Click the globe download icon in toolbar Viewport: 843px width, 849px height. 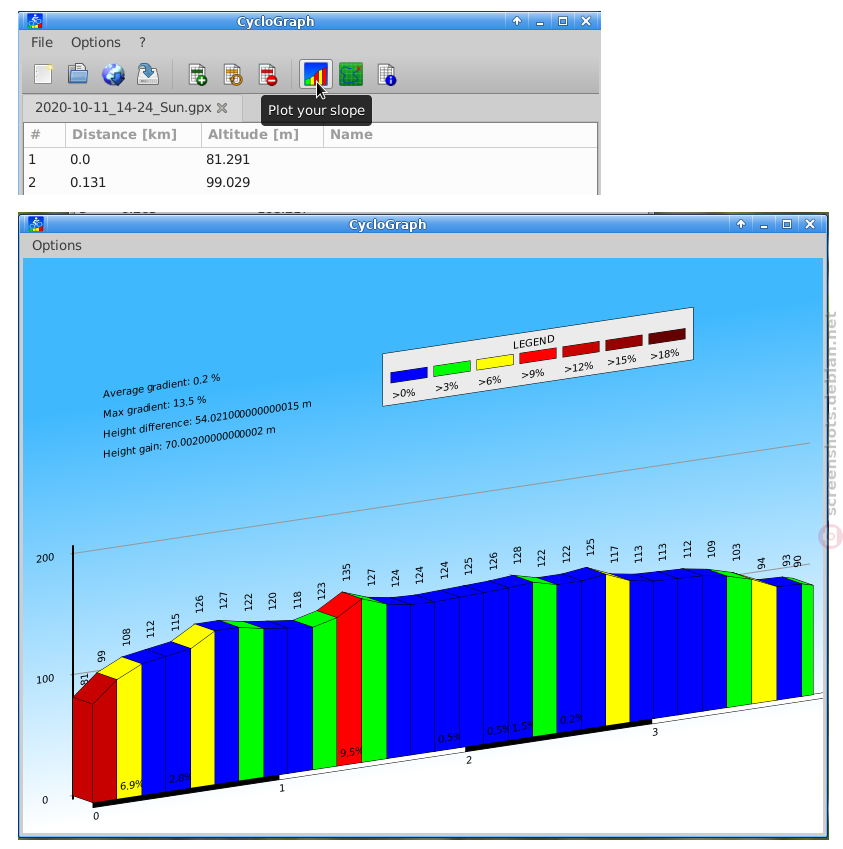pos(113,74)
